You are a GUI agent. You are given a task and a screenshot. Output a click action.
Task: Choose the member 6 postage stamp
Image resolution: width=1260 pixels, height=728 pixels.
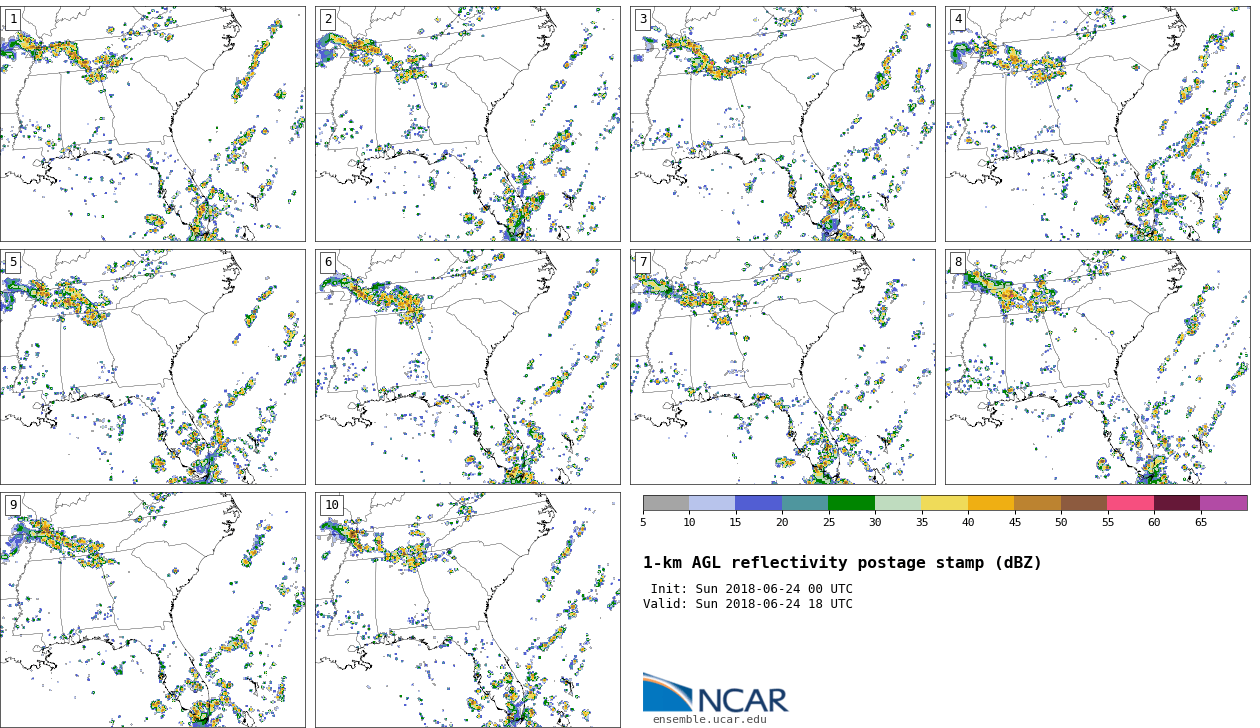click(x=467, y=367)
